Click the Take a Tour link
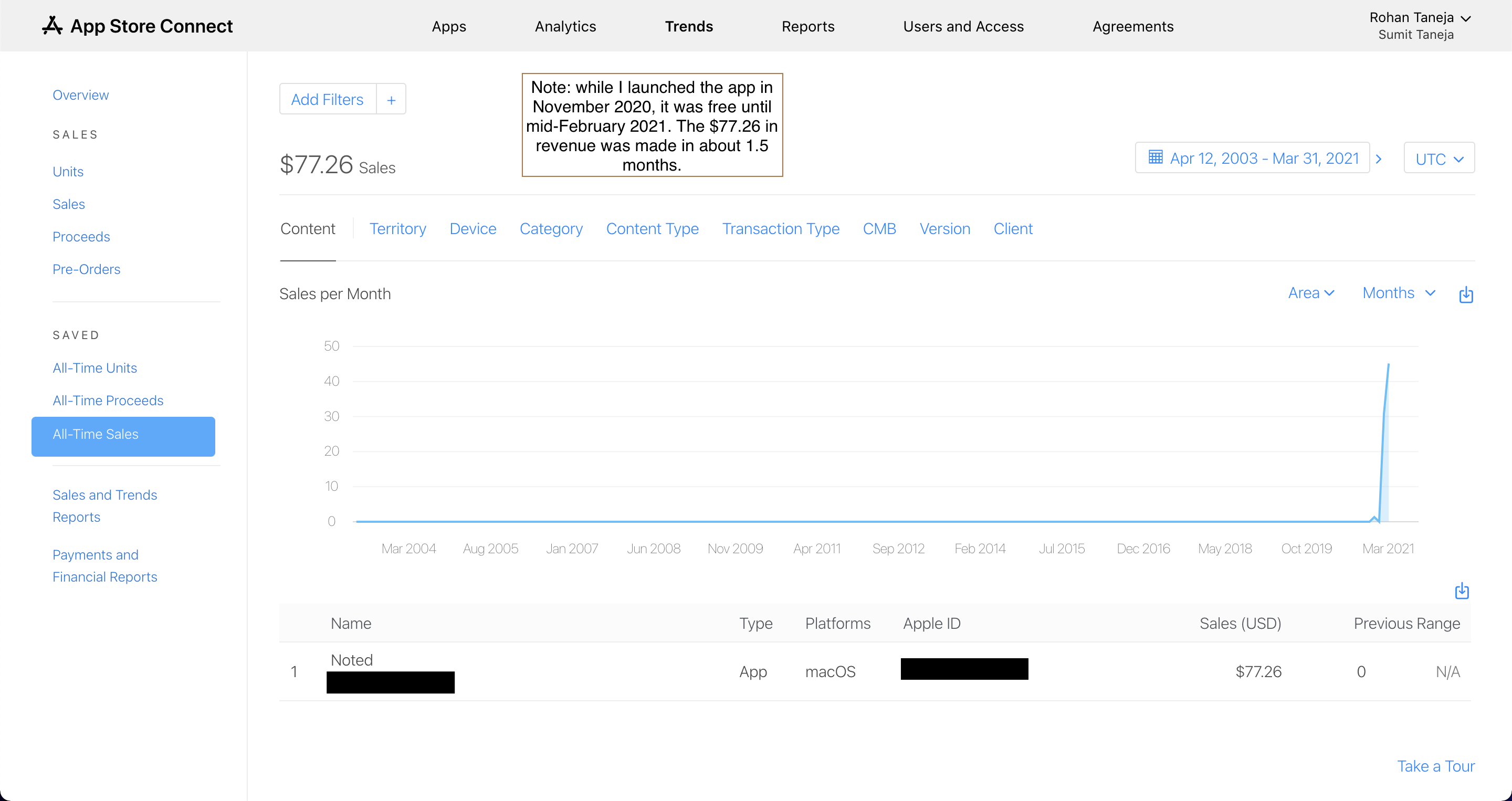1512x801 pixels. [1435, 766]
